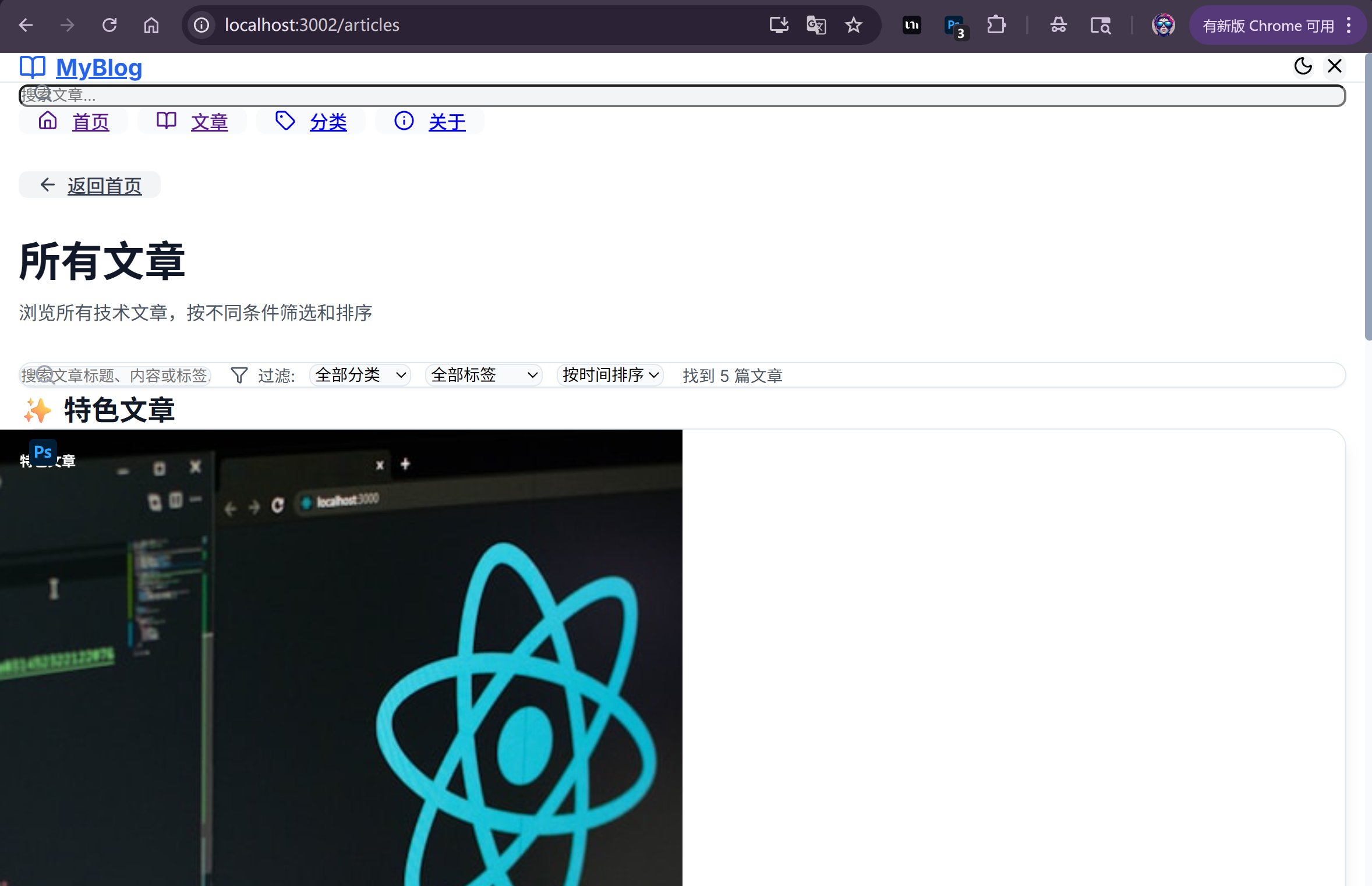Click 返回首页 back link
Viewport: 1372px width, 886px height.
point(104,186)
